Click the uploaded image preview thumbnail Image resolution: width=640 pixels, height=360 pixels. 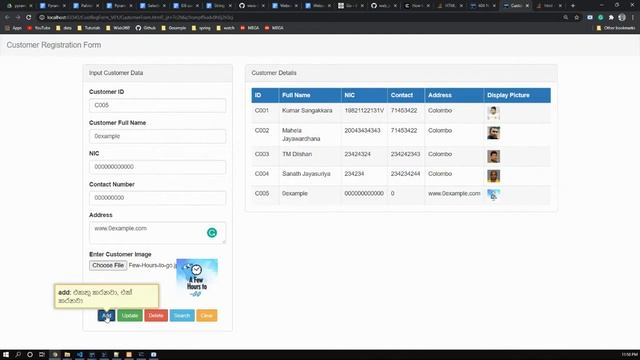point(197,278)
